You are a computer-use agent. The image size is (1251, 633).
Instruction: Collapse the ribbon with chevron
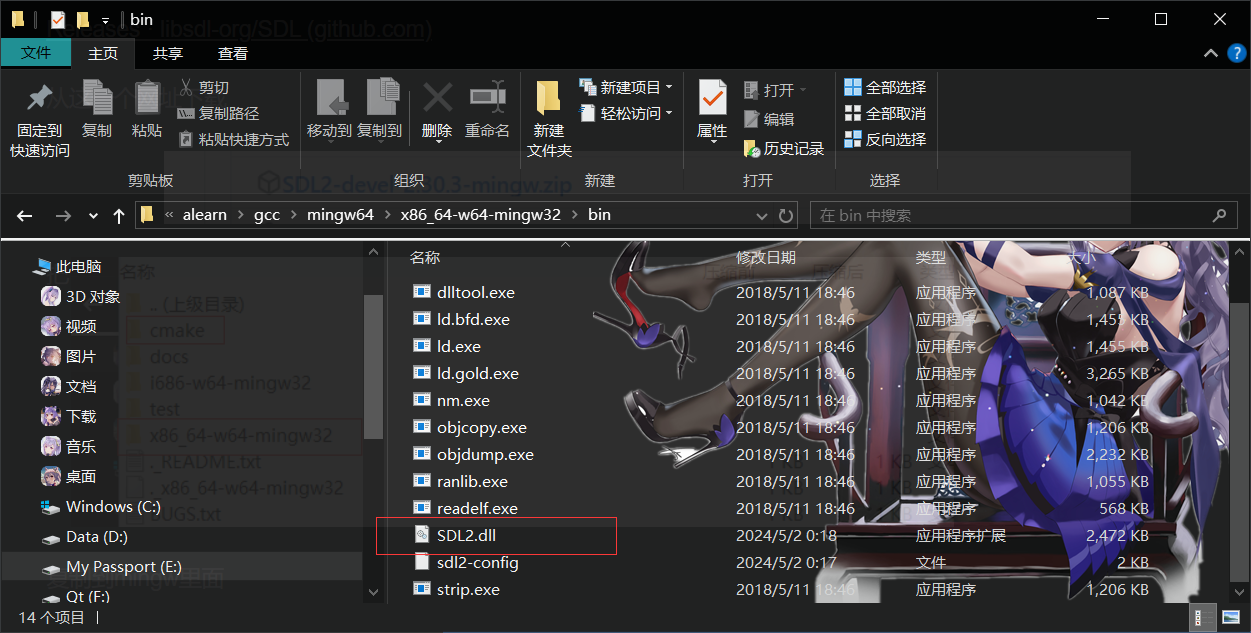1210,54
